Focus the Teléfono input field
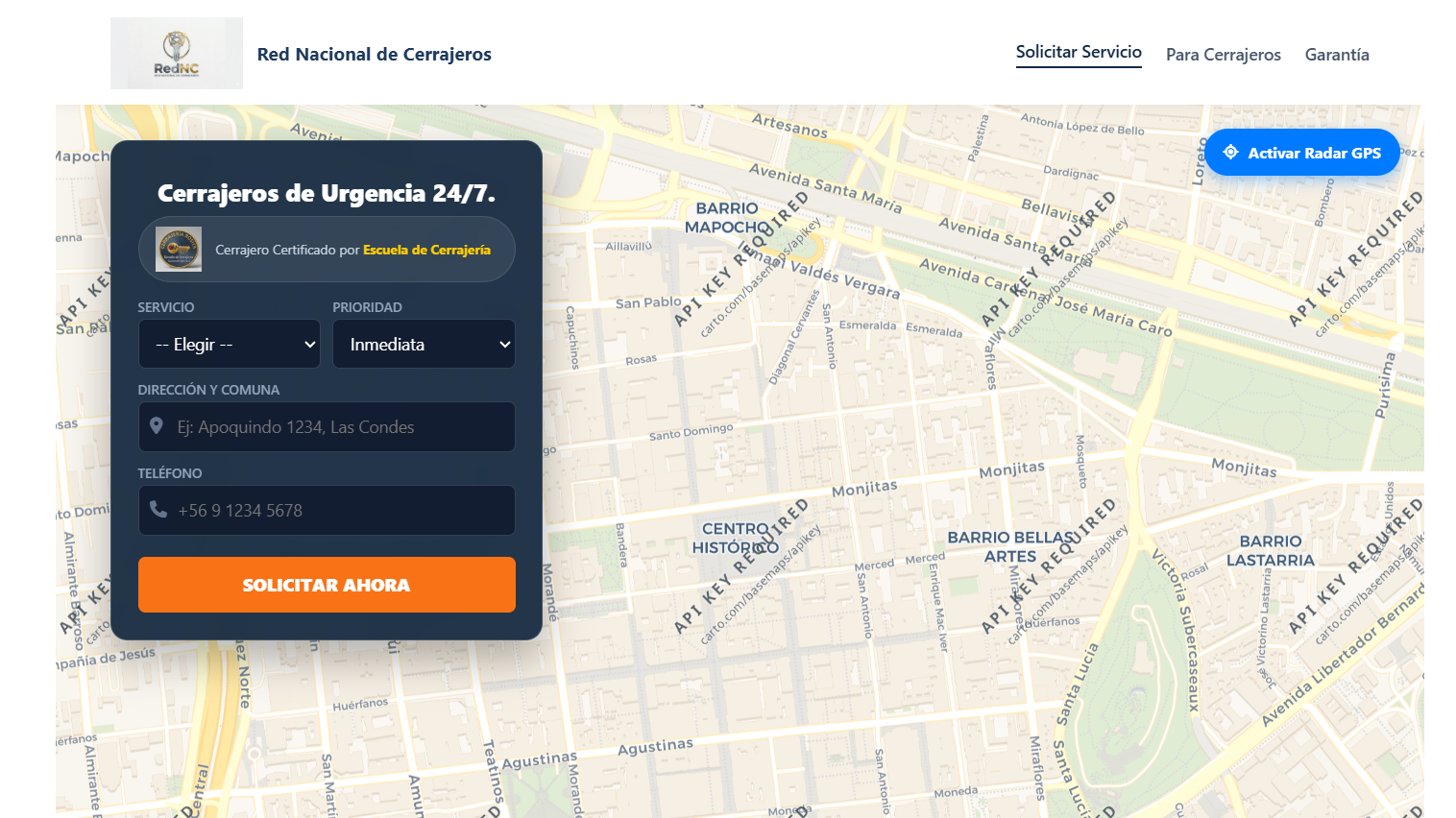 [x=327, y=510]
